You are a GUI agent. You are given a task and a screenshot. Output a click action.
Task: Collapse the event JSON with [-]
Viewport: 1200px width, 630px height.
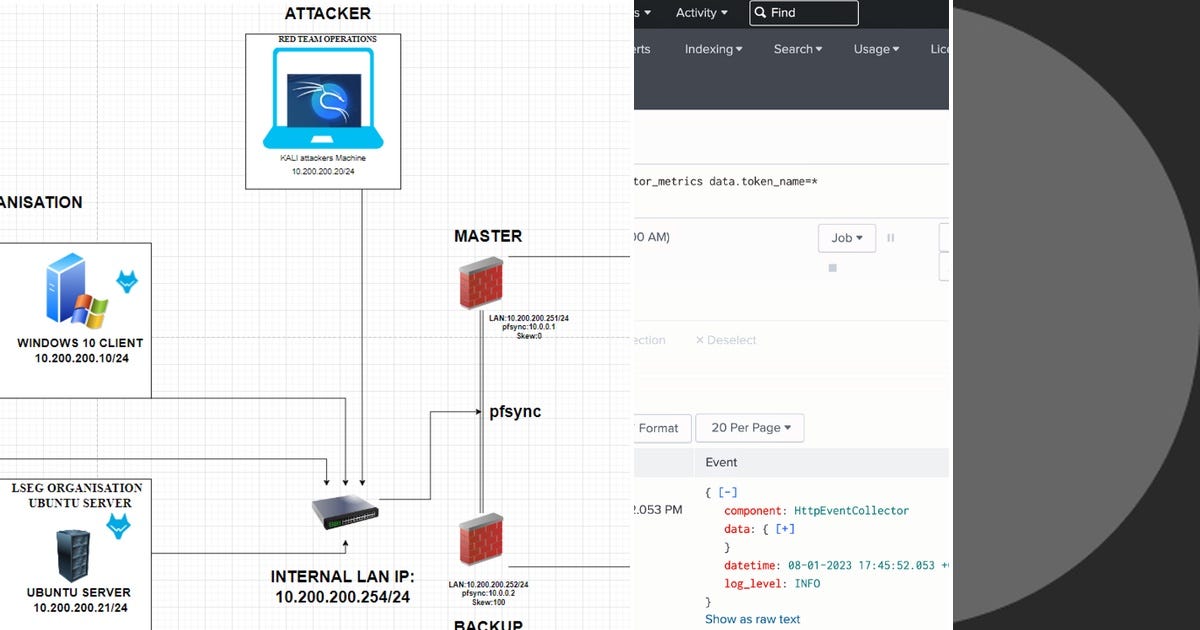[x=728, y=491]
